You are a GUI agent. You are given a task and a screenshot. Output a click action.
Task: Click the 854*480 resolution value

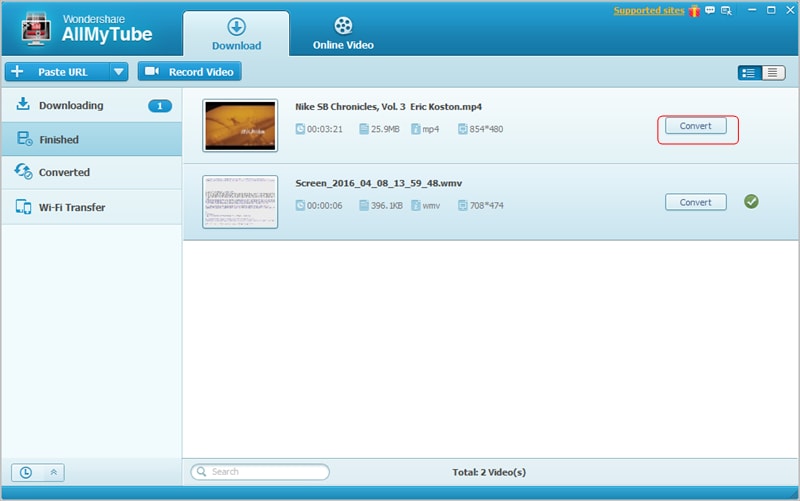point(486,129)
